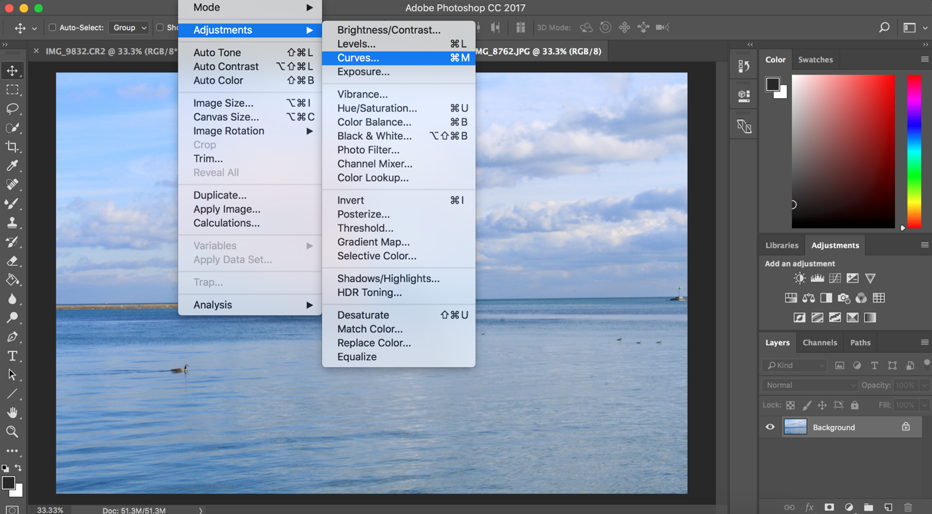
Task: Select the Healing Brush tool
Action: click(x=12, y=185)
